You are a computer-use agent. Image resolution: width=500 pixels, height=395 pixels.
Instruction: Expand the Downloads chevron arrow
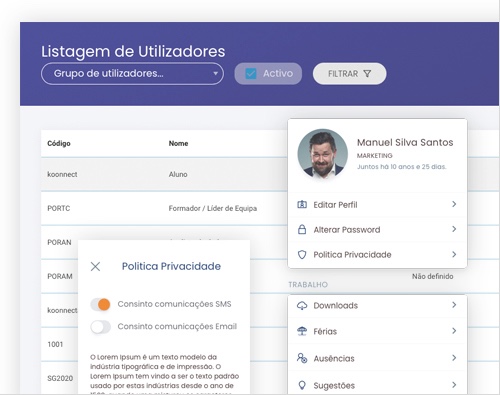454,305
